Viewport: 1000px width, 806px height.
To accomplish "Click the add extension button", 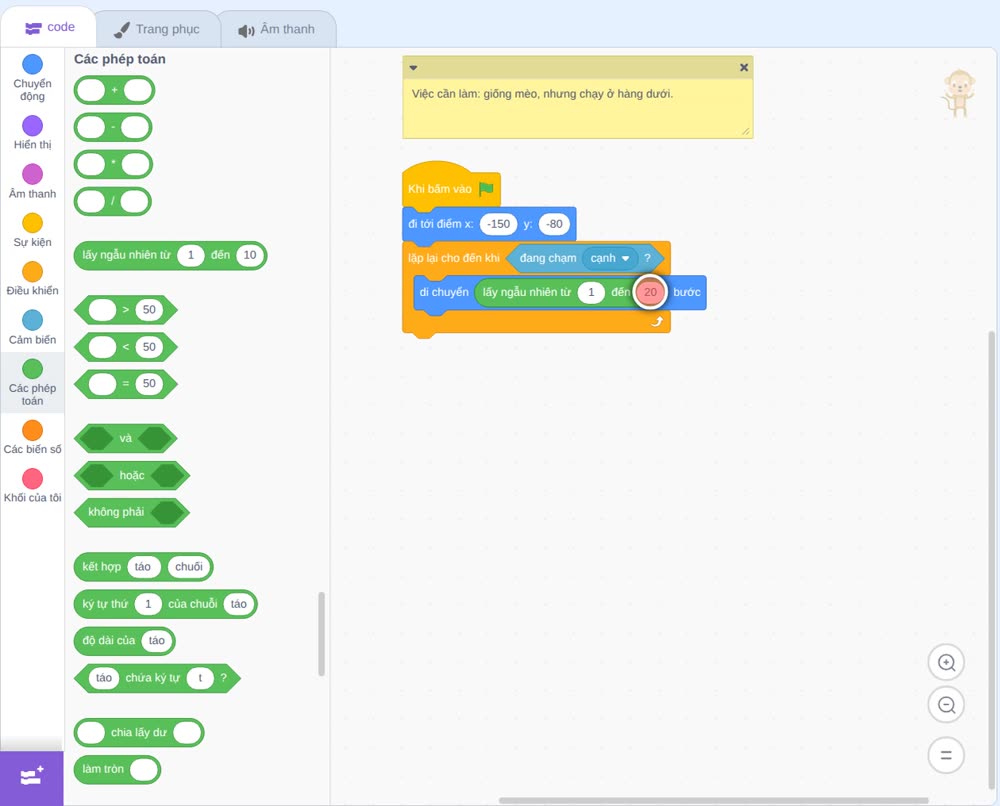I will [x=32, y=777].
